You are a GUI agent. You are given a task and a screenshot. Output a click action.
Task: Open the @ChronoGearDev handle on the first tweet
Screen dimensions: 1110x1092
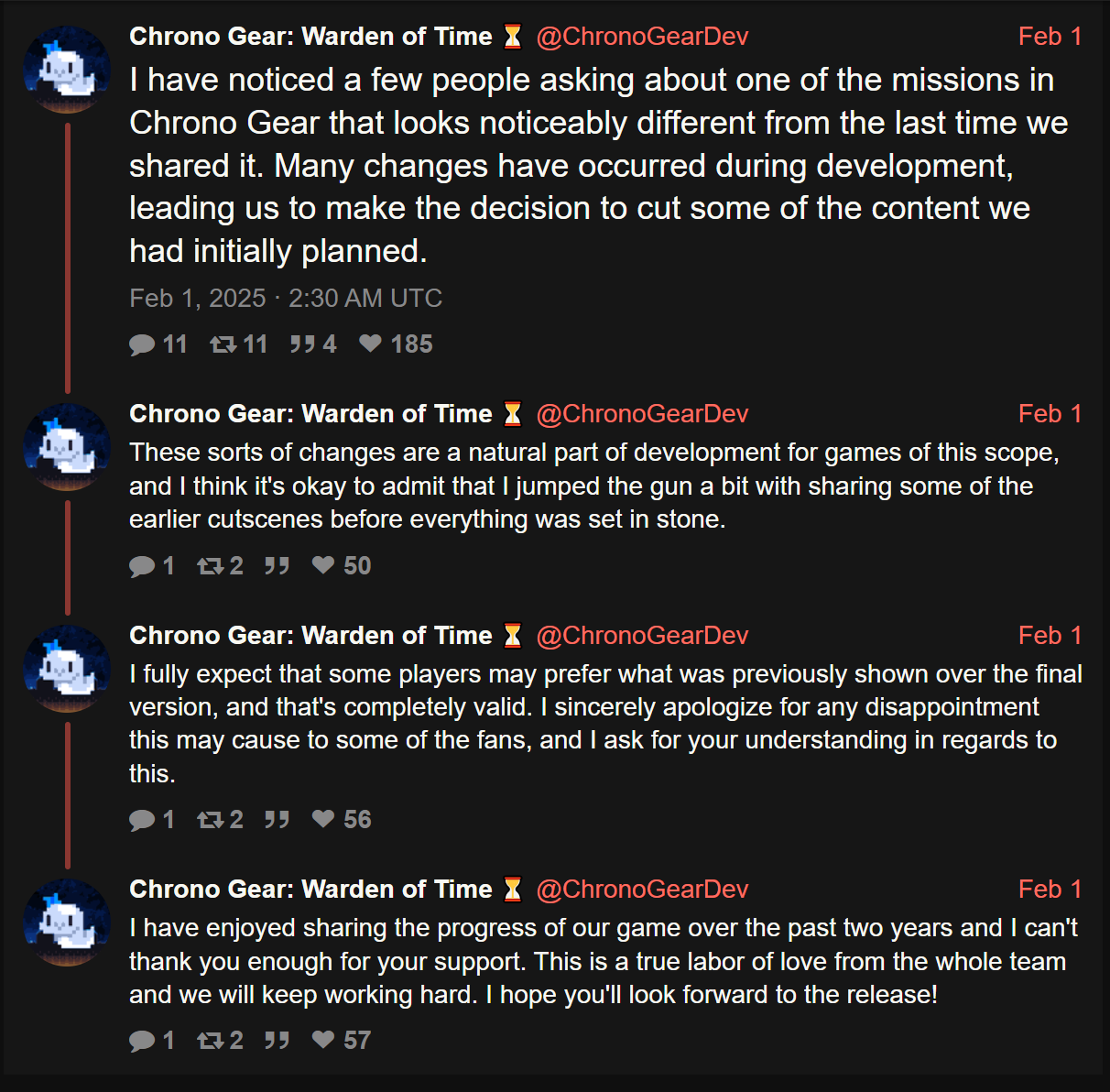[x=642, y=37]
